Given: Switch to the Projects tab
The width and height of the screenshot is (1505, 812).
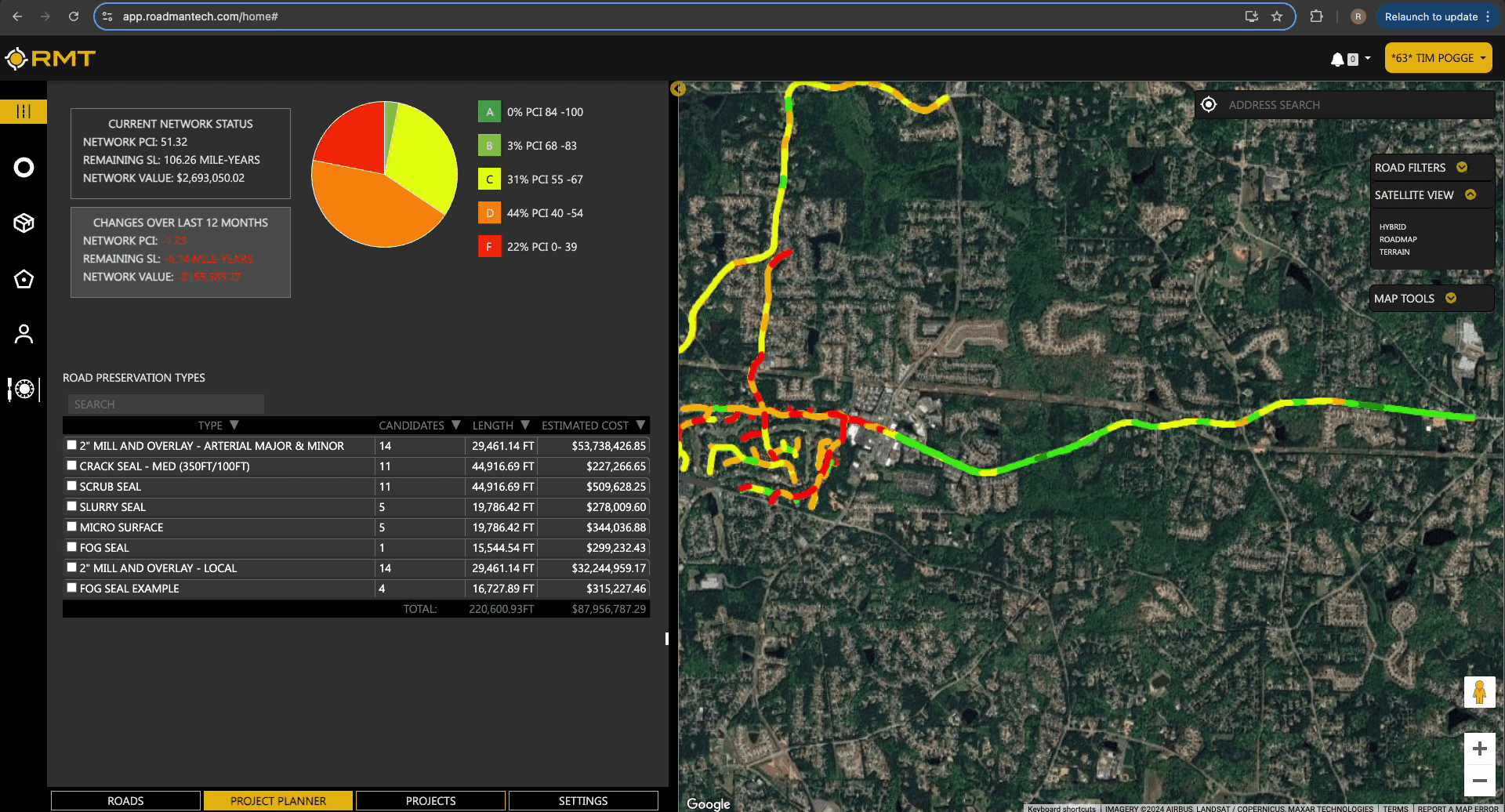Looking at the screenshot, I should click(x=430, y=800).
